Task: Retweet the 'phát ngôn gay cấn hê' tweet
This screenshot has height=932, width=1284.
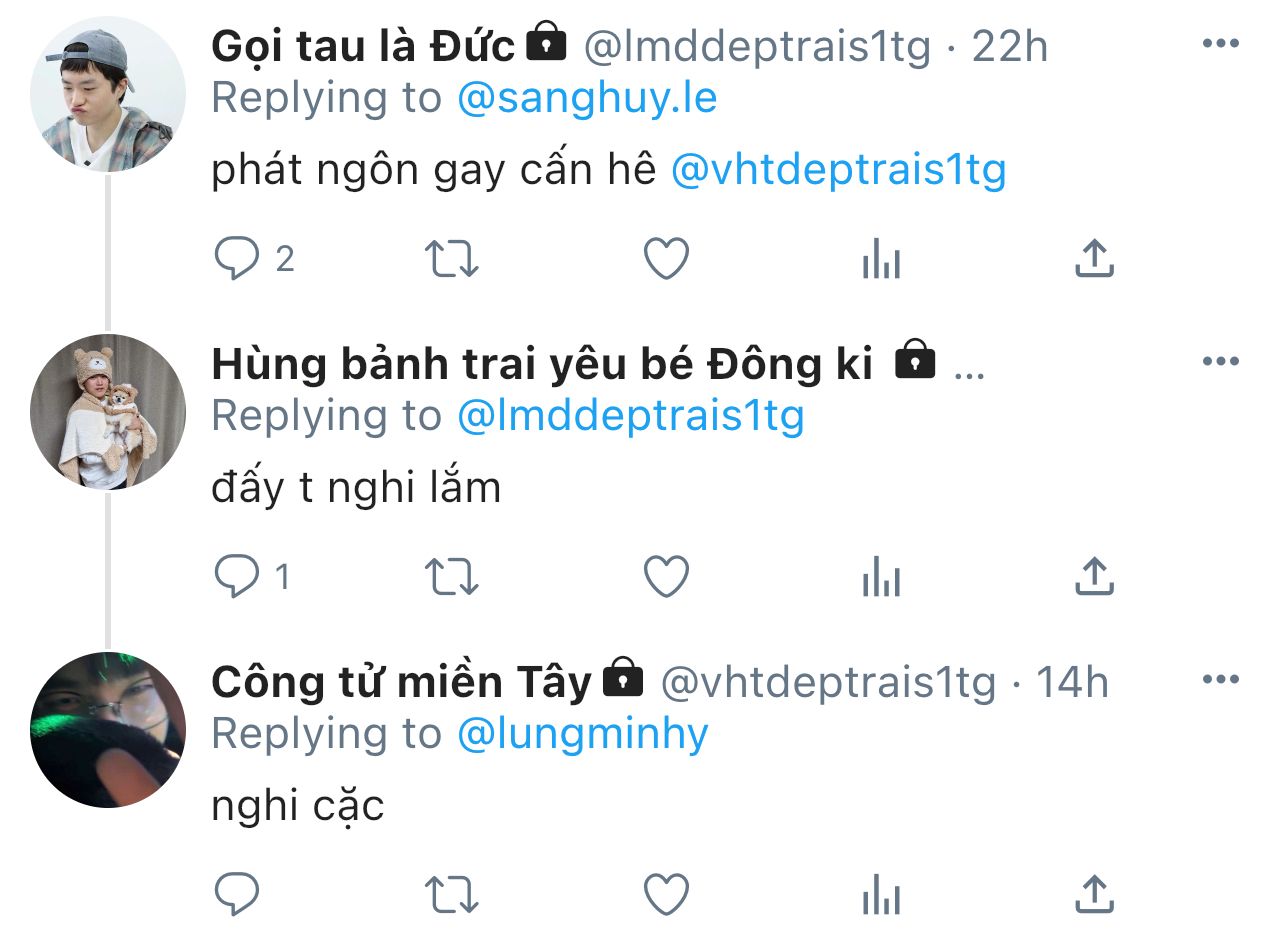Action: (452, 259)
